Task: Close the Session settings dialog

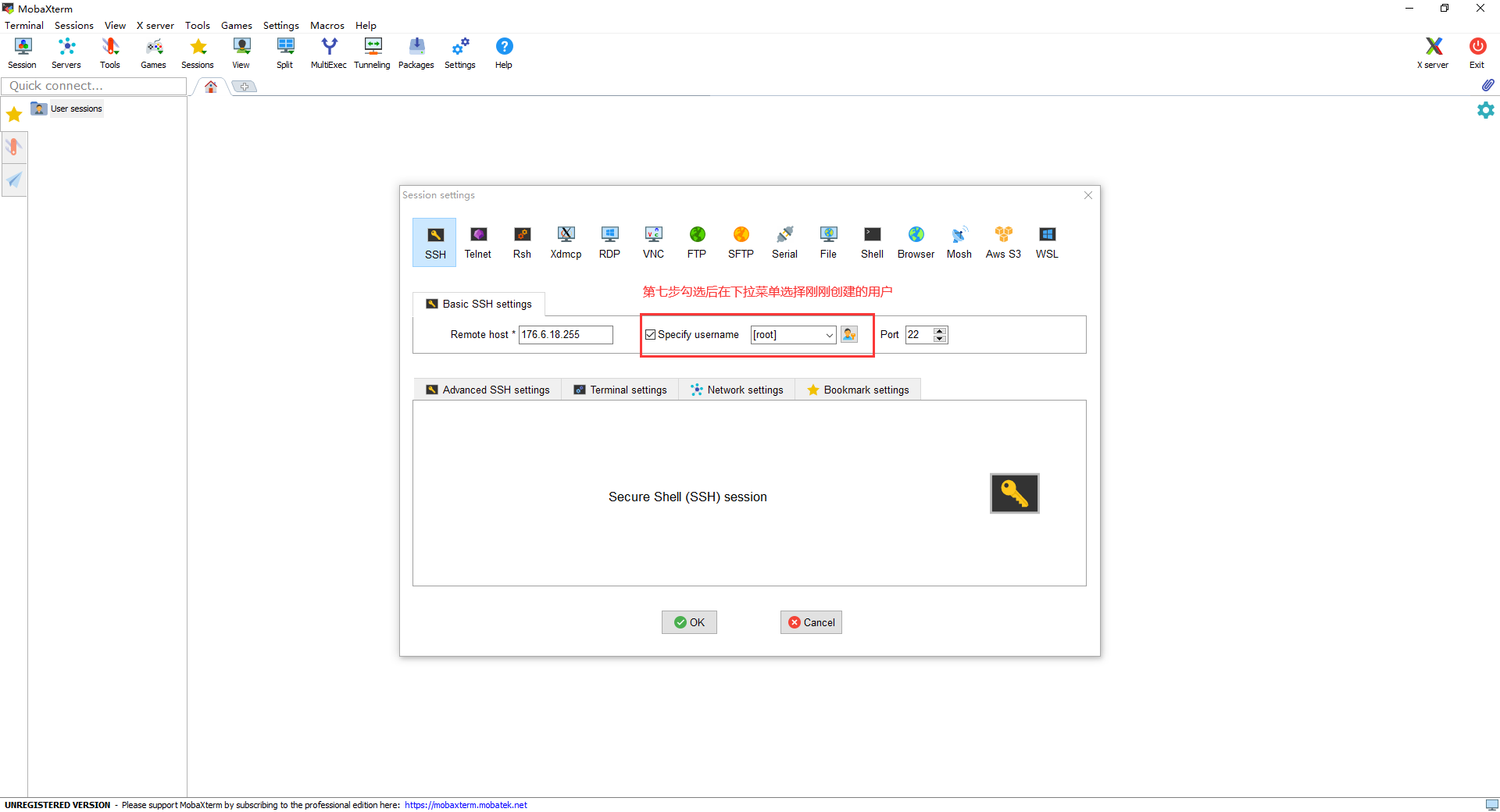Action: [1088, 195]
